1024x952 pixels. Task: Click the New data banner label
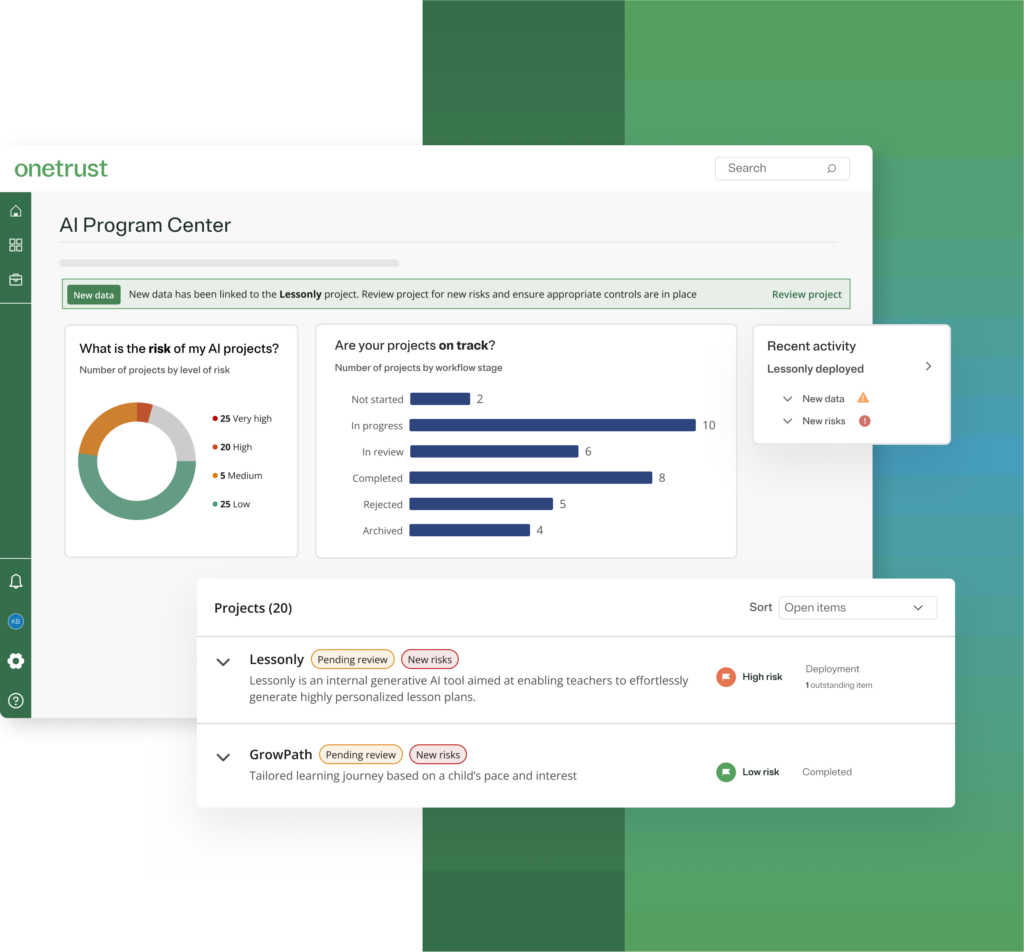[x=93, y=294]
